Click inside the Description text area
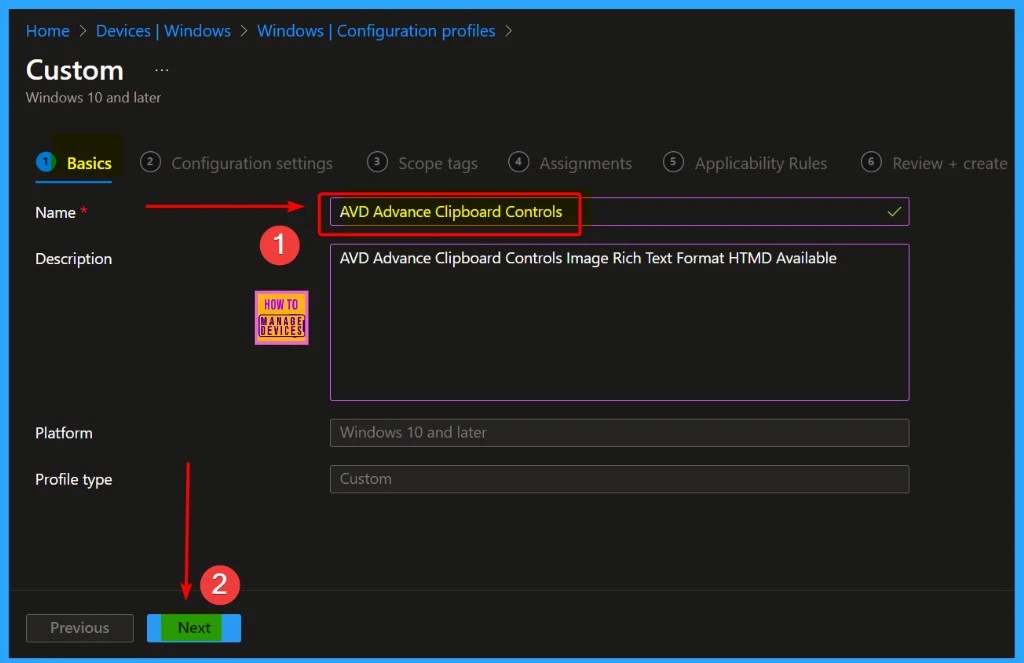 tap(619, 322)
